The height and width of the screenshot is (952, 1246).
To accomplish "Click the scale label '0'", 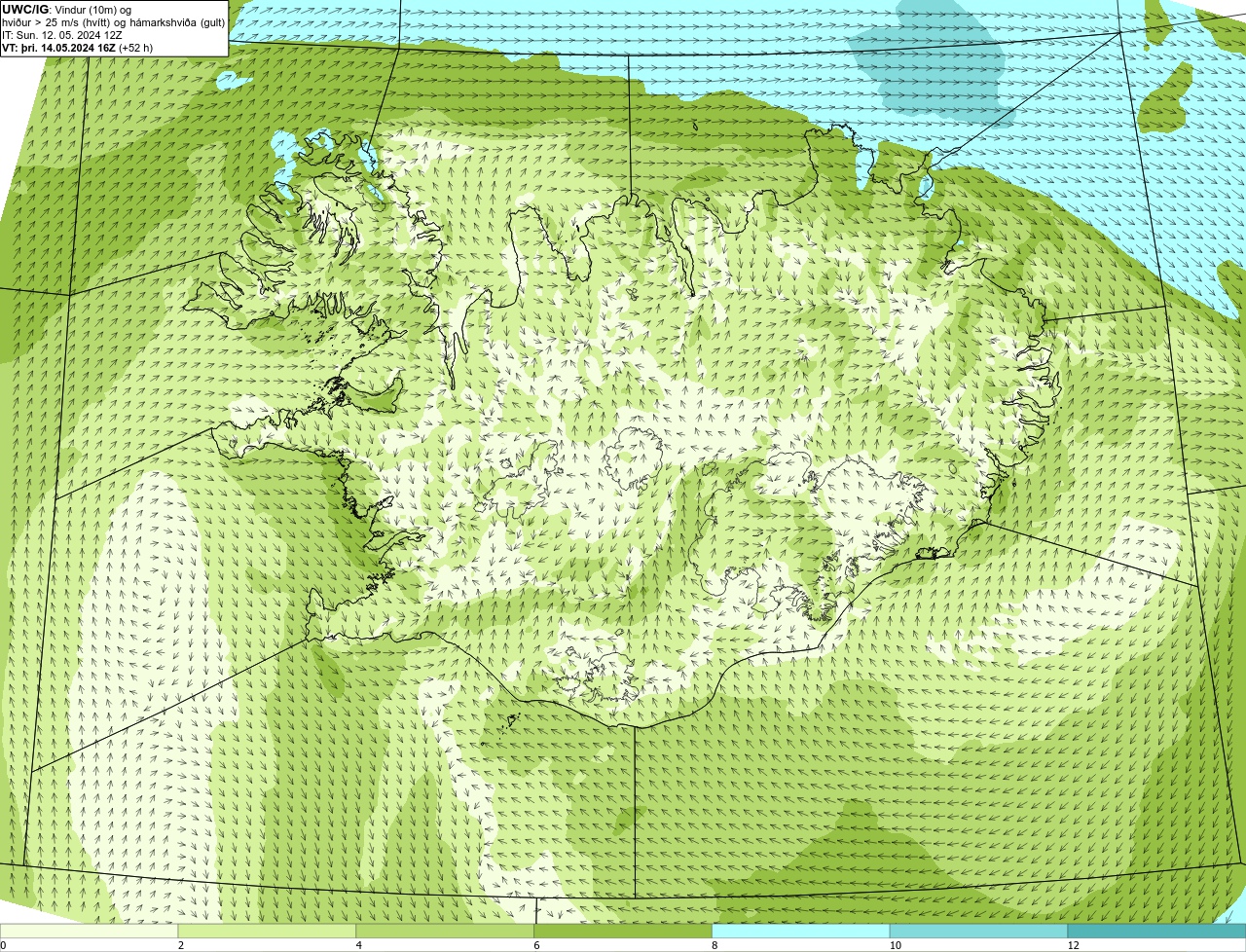I will coord(3,945).
